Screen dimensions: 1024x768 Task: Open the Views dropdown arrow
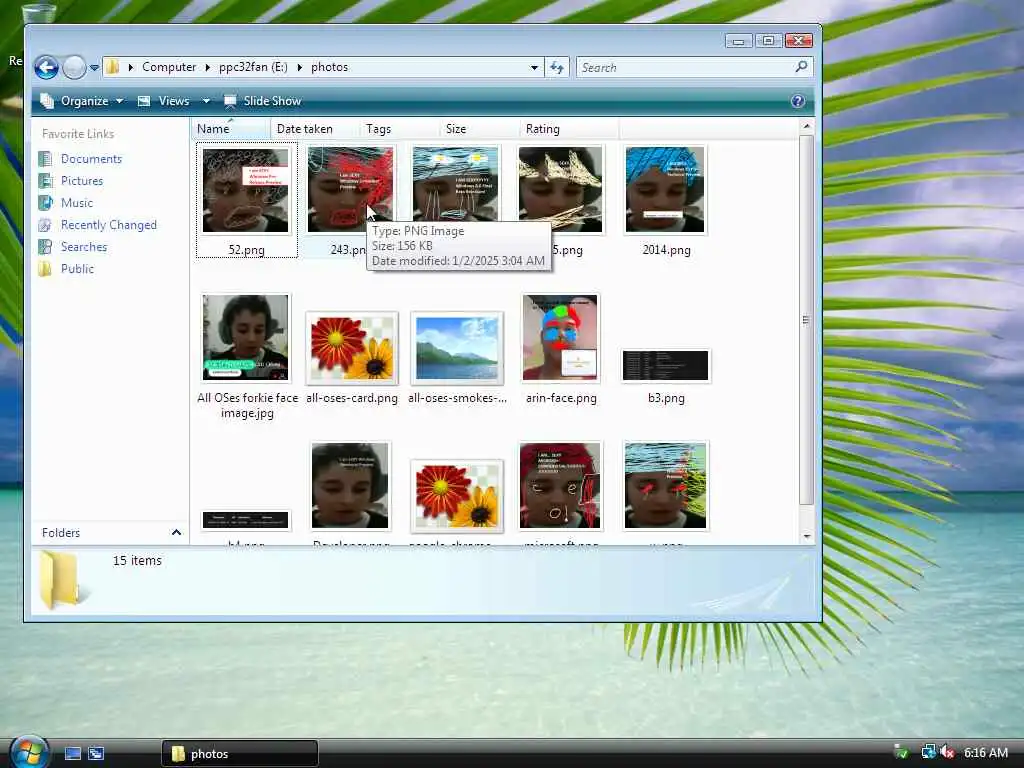pyautogui.click(x=206, y=101)
